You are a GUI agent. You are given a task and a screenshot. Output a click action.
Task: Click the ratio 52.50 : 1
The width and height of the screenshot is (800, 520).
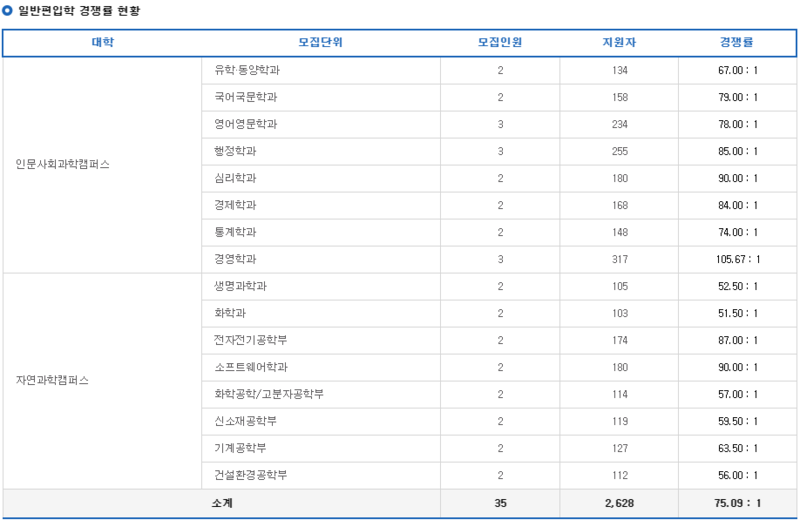click(738, 287)
